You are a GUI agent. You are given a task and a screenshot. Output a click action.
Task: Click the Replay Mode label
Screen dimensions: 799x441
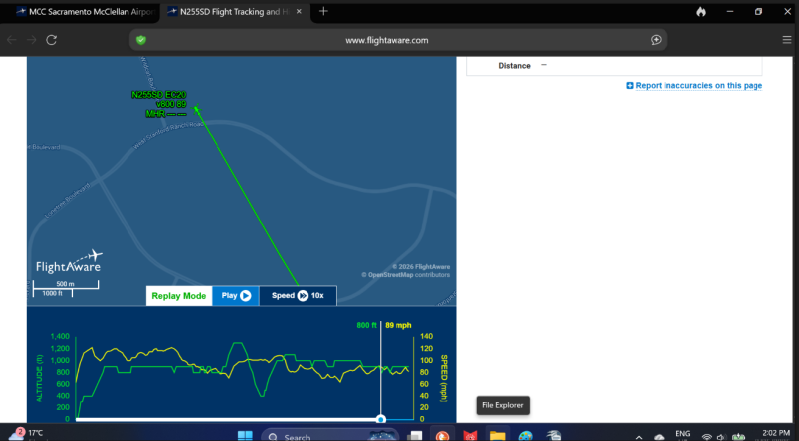coord(179,296)
